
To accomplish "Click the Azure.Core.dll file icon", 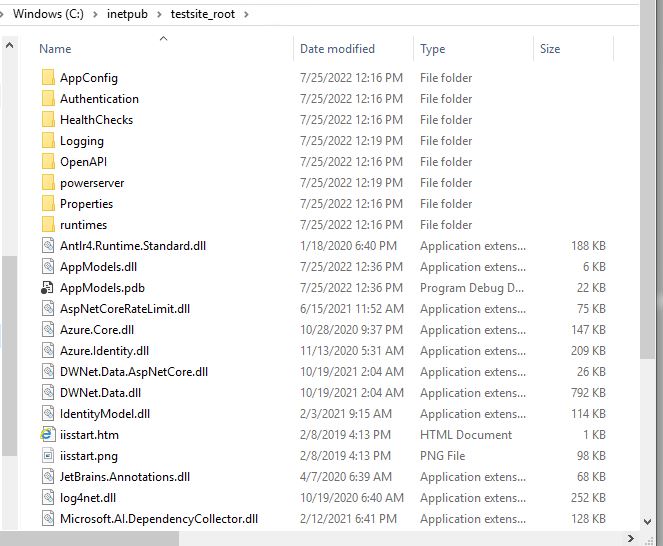I will 47,330.
